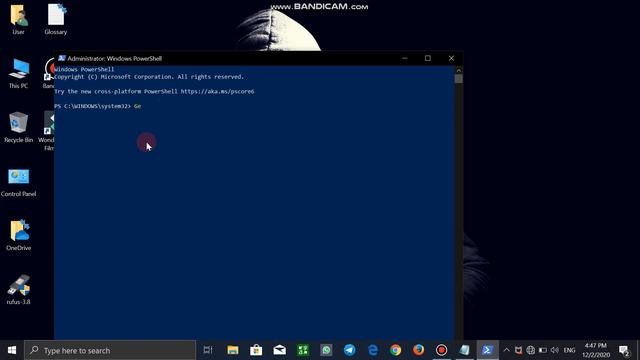640x360 pixels.
Task: Close the Administrator PowerShell window
Action: click(451, 58)
